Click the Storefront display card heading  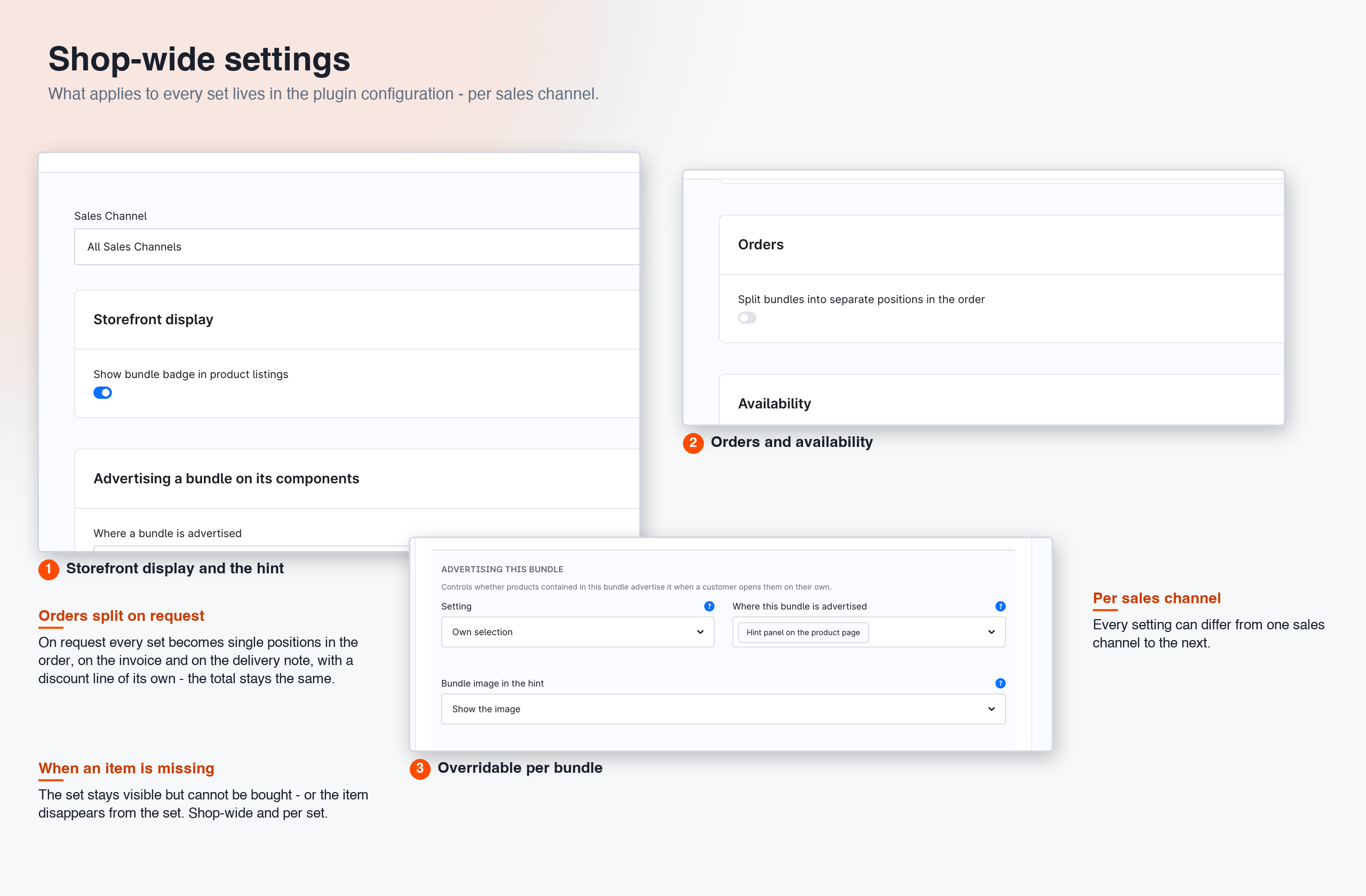pos(153,319)
